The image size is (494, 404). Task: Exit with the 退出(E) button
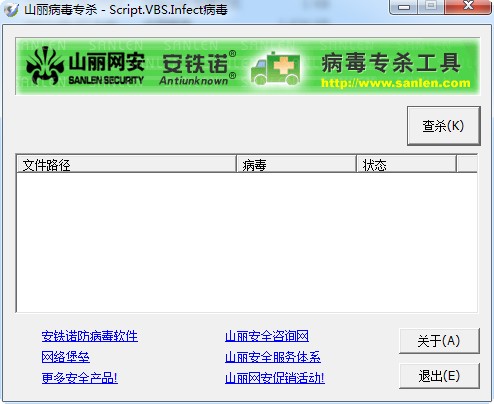click(439, 376)
